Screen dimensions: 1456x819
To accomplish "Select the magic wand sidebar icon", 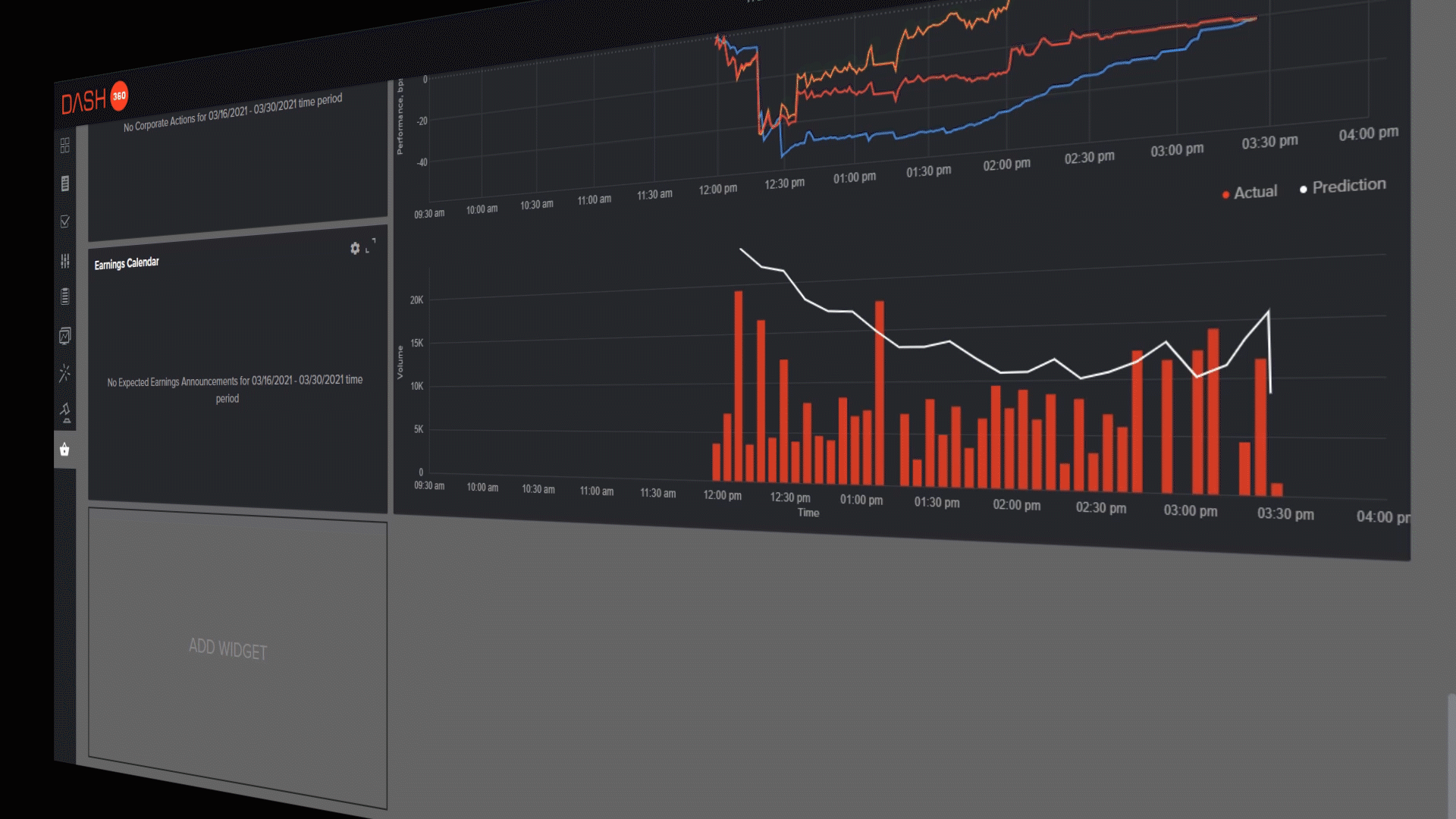I will (x=65, y=373).
